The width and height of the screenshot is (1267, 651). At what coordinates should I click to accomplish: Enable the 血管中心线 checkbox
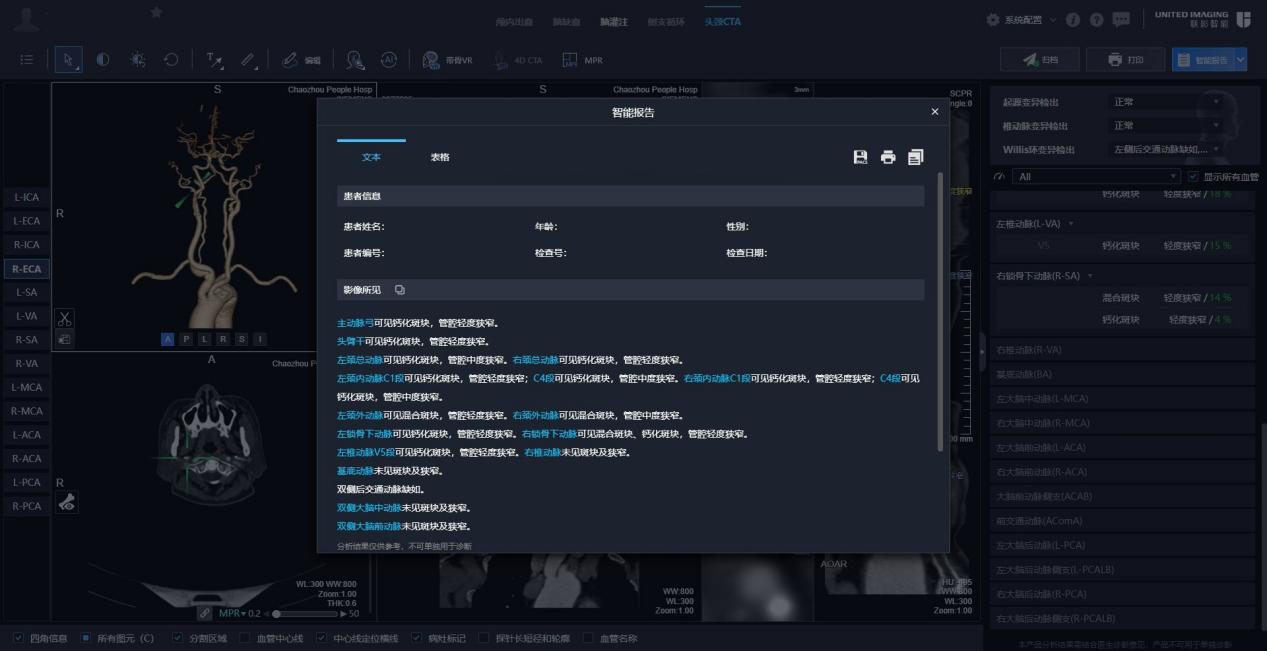point(245,638)
